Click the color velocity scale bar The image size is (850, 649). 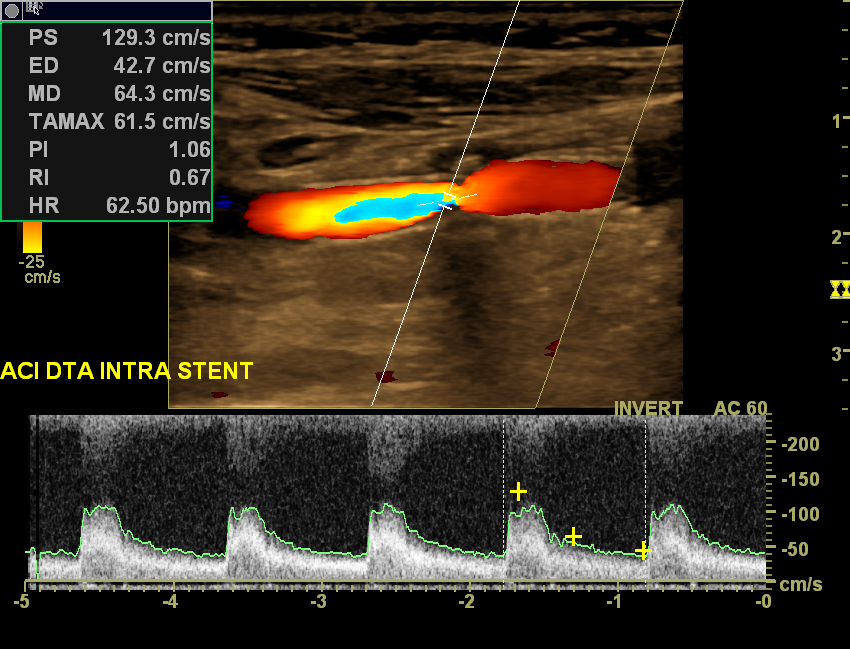(x=32, y=237)
